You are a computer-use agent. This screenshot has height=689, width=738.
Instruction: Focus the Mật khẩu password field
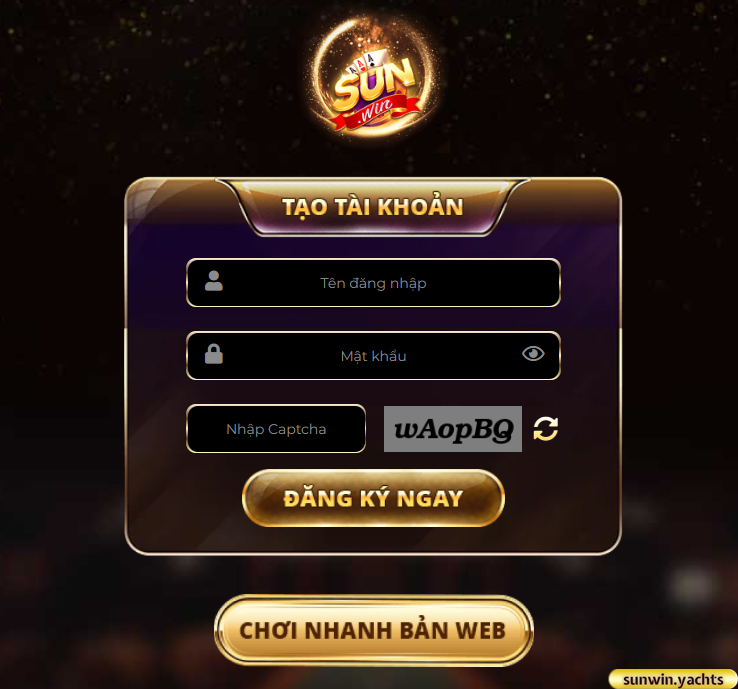(x=373, y=356)
